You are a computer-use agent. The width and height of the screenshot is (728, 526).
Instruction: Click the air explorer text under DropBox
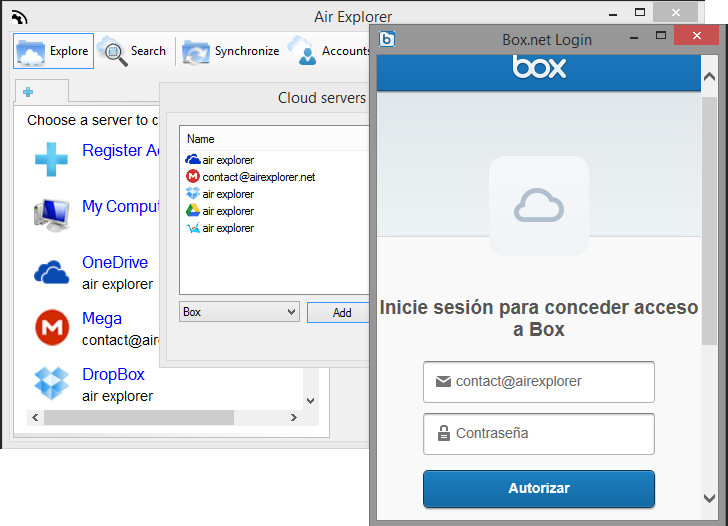[x=117, y=396]
